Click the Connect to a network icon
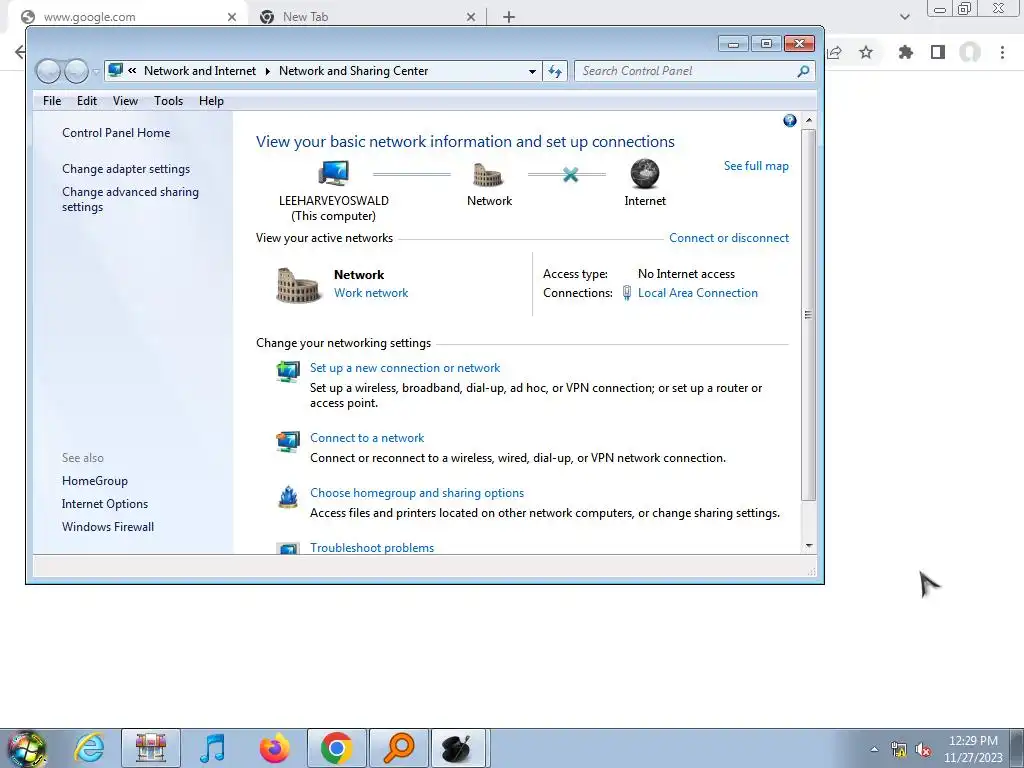Image resolution: width=1024 pixels, height=768 pixels. click(288, 441)
